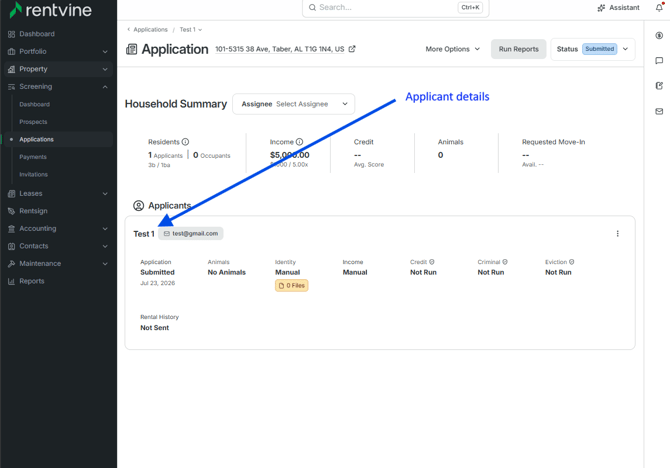Click the Test 1 applicant name
This screenshot has height=468, width=670.
tap(144, 234)
